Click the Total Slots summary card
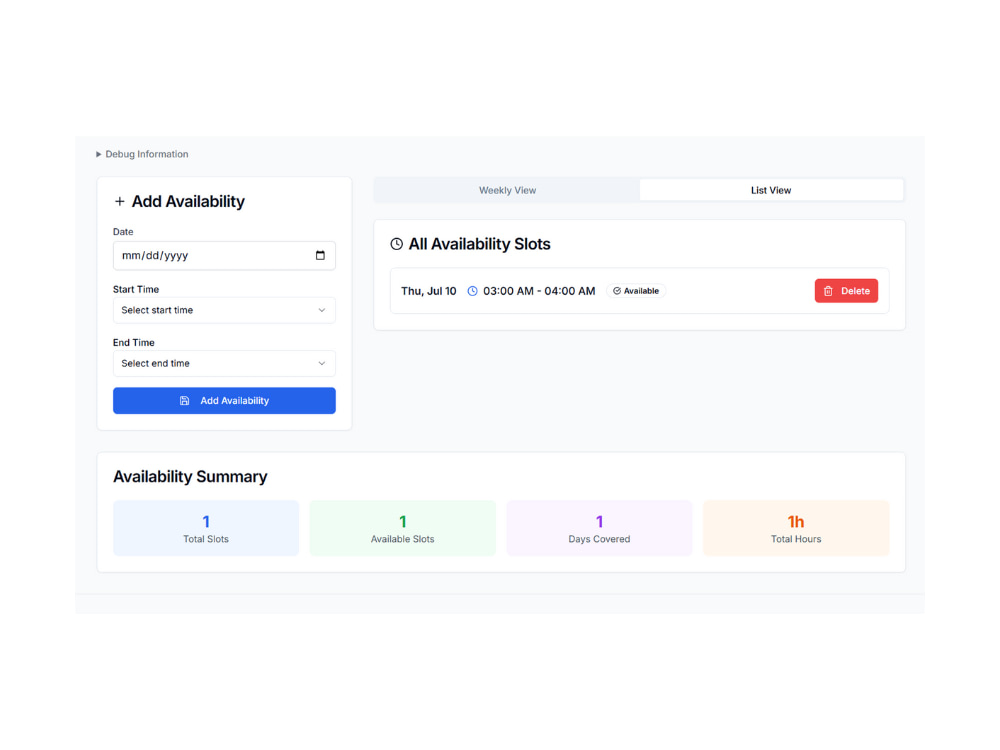This screenshot has width=1000, height=750. pos(206,528)
